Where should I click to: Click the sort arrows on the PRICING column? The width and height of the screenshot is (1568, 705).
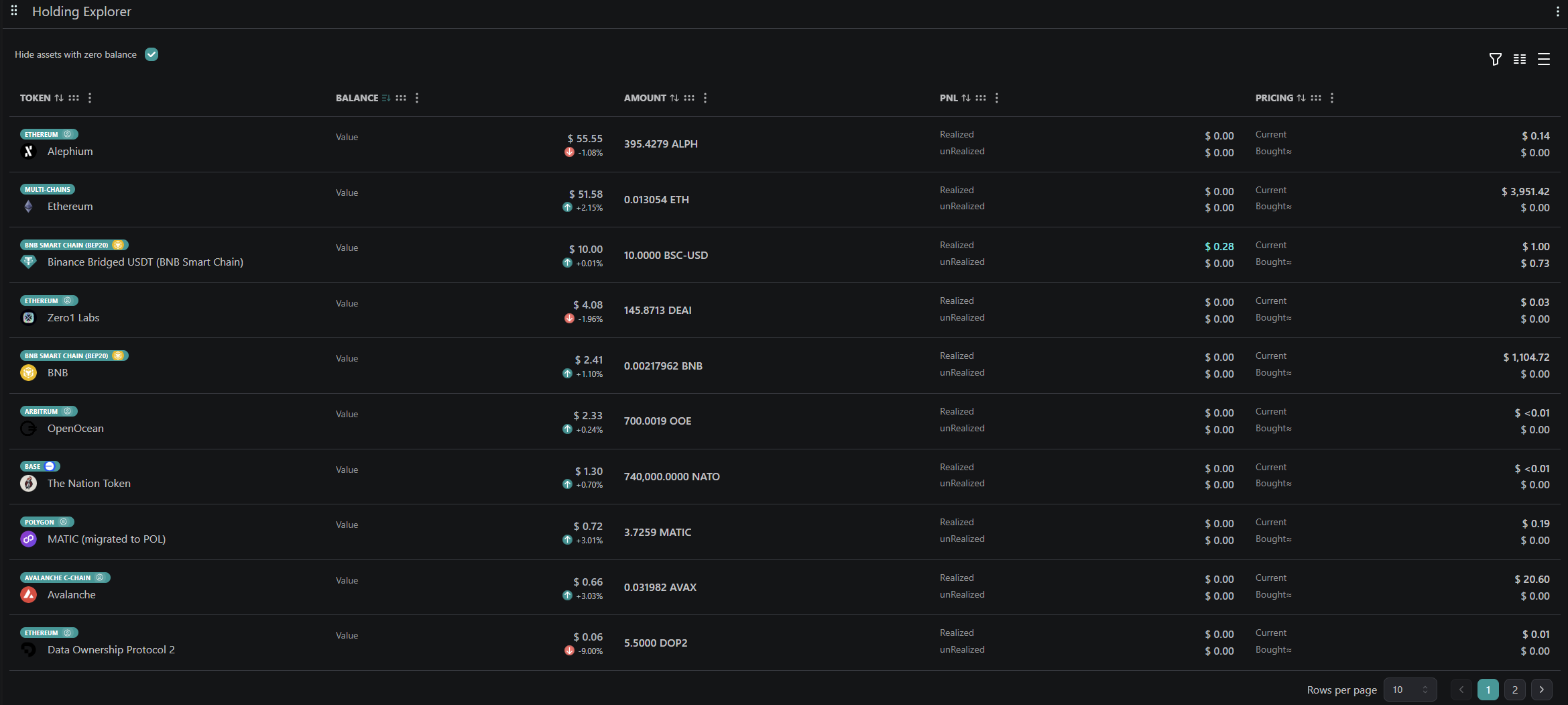[1301, 97]
